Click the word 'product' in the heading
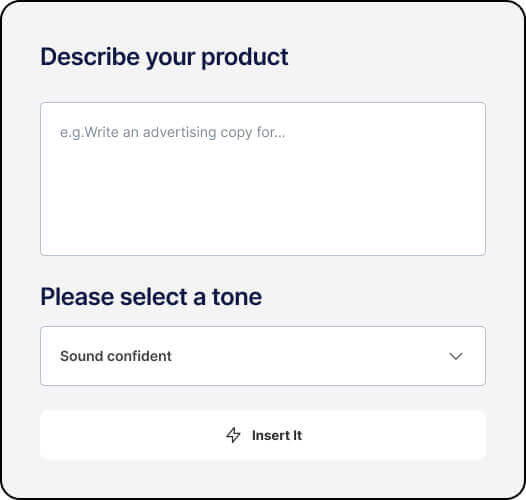Screen dimensions: 526x500 coord(245,58)
